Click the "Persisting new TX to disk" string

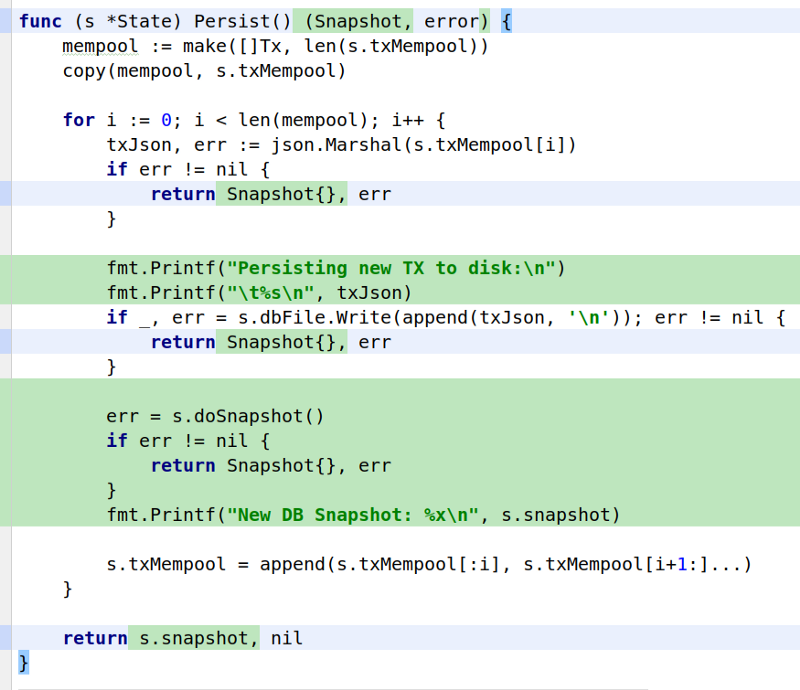(x=391, y=268)
